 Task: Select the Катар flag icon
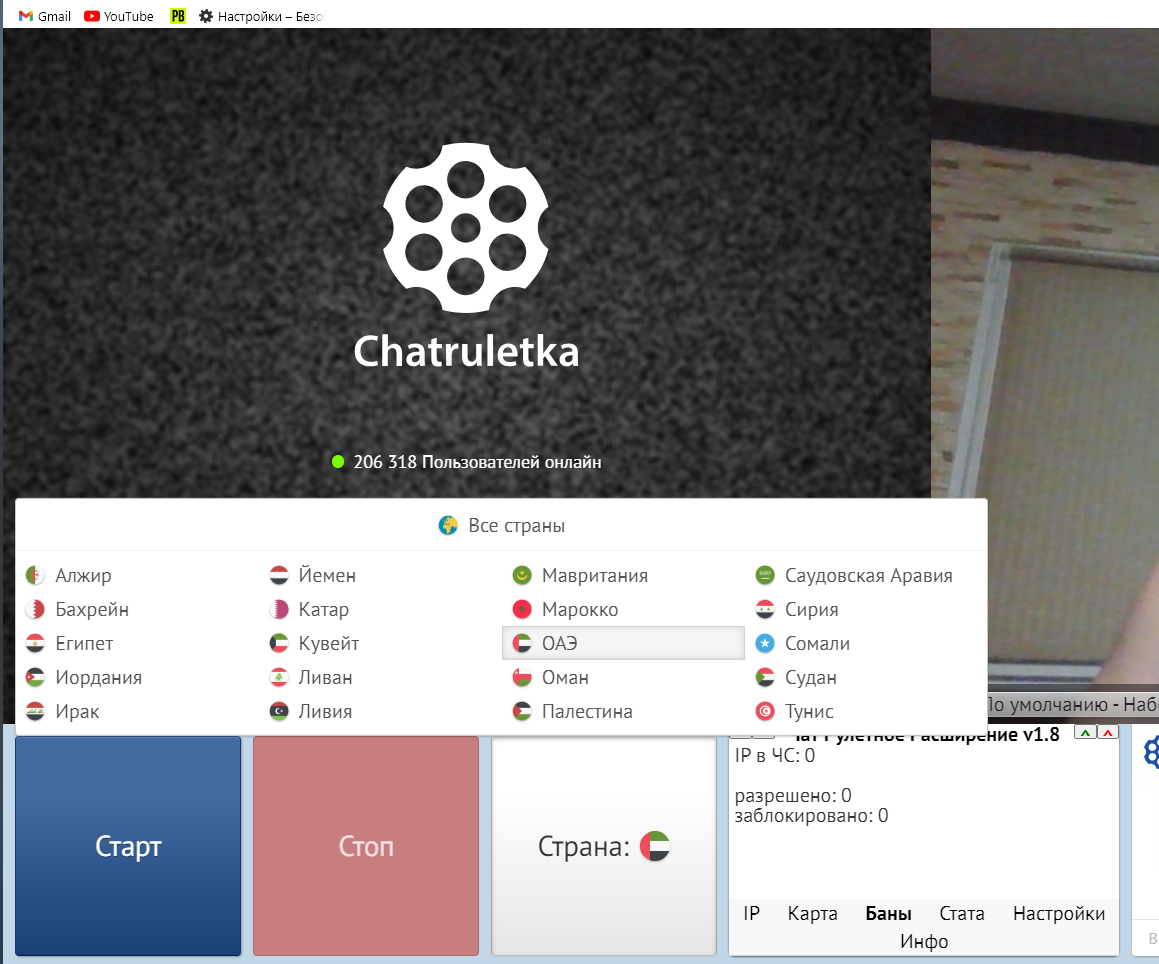pos(279,609)
